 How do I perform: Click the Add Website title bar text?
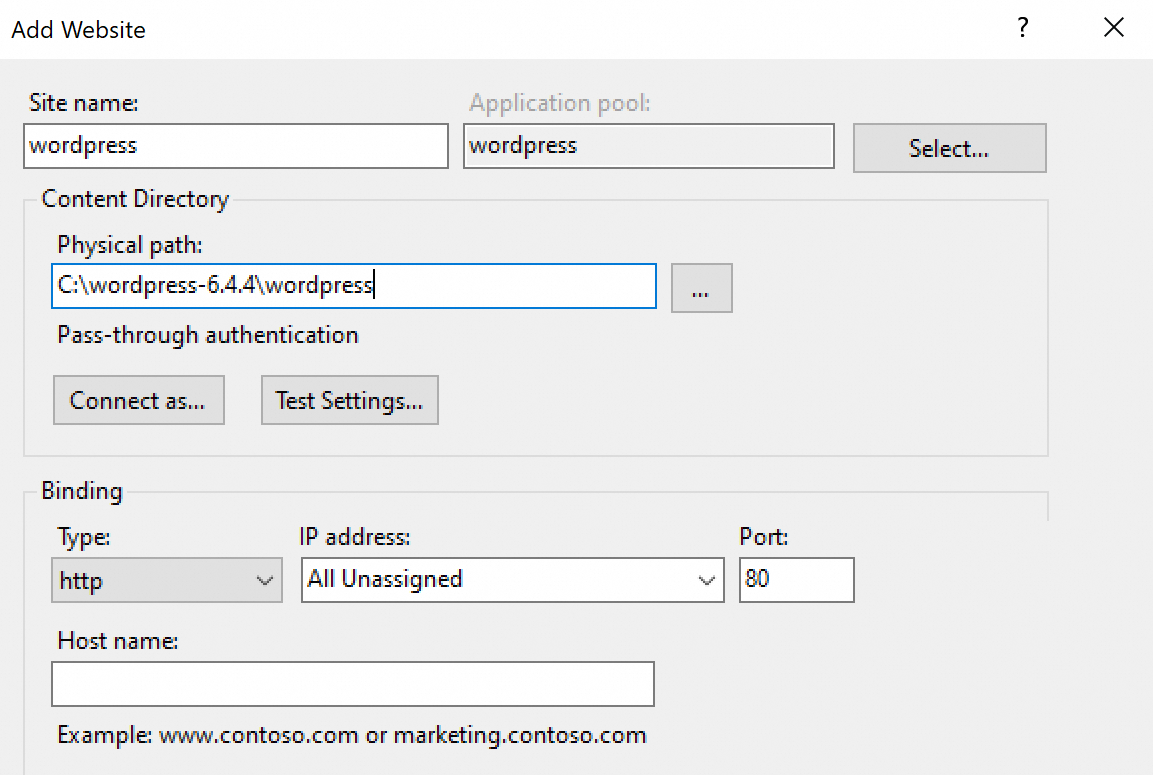pyautogui.click(x=79, y=30)
